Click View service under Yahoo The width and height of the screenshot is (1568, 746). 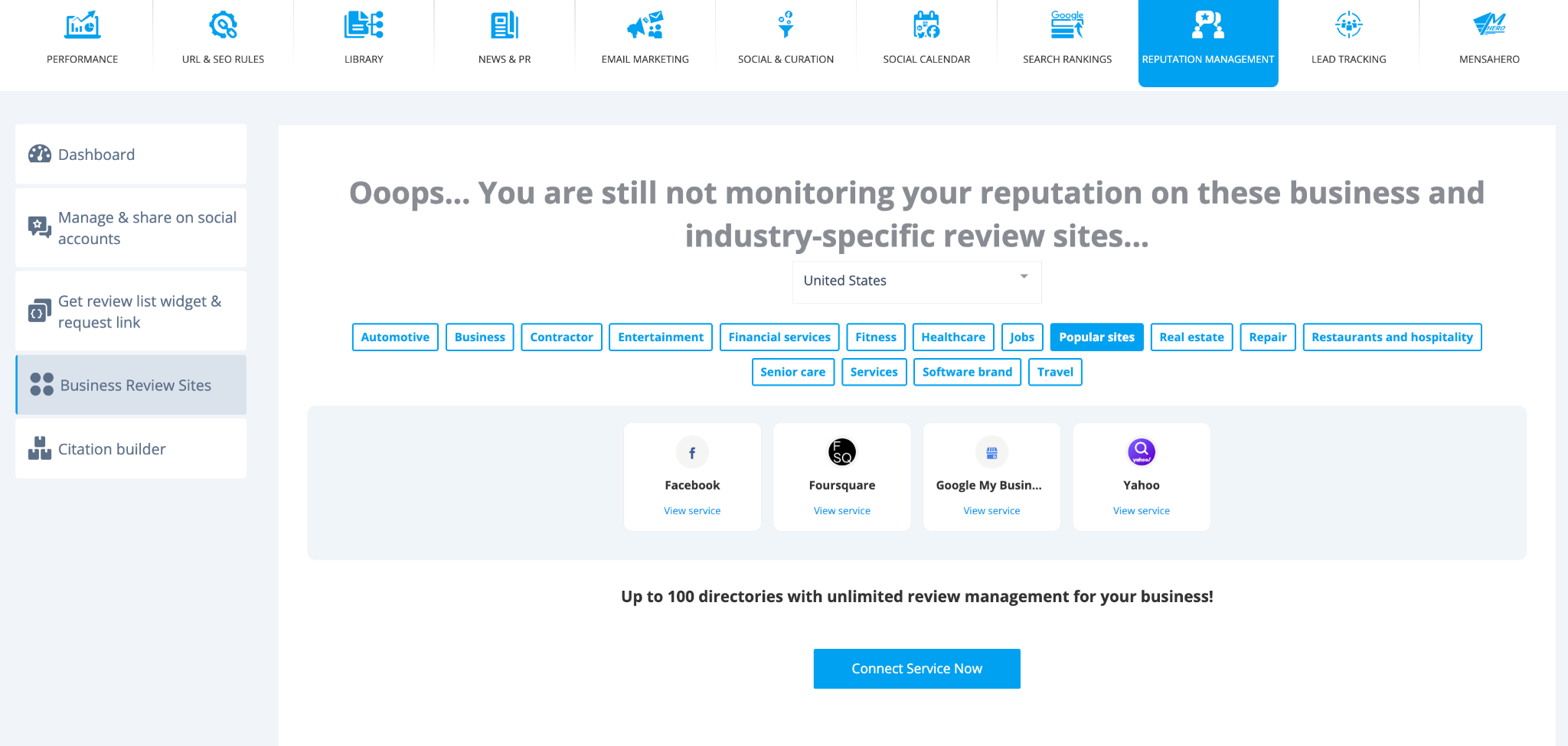1142,510
